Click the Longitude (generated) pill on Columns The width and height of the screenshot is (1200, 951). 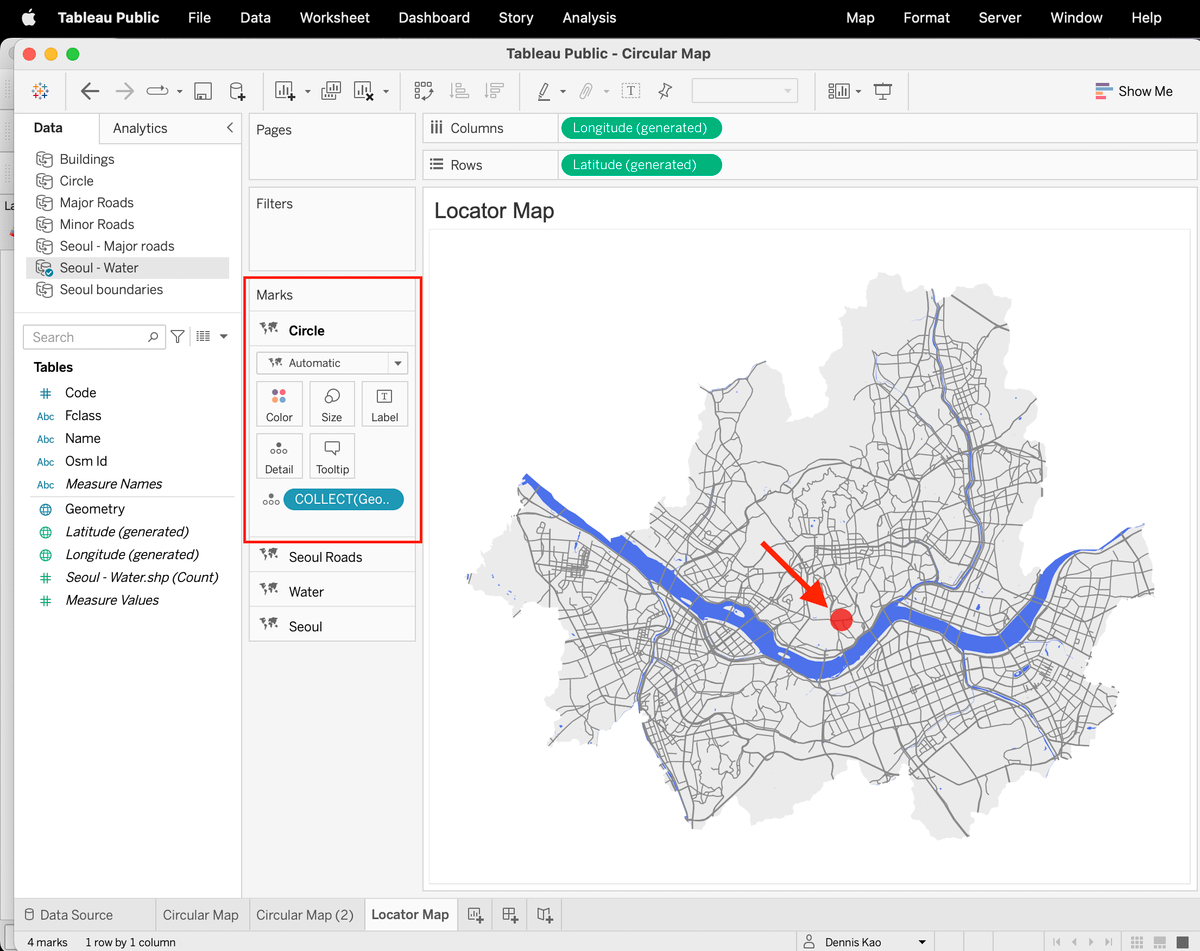click(x=641, y=128)
